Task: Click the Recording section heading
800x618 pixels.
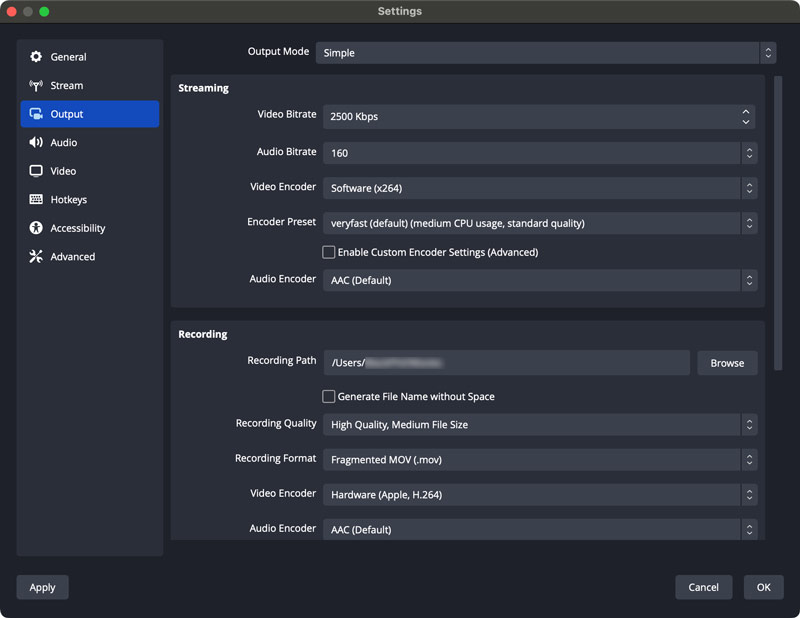Action: point(203,334)
